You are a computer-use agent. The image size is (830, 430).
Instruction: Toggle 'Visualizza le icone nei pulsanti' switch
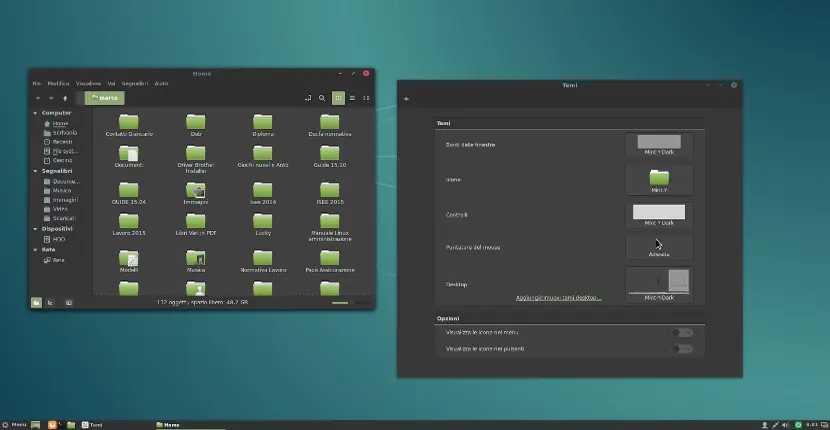point(682,349)
